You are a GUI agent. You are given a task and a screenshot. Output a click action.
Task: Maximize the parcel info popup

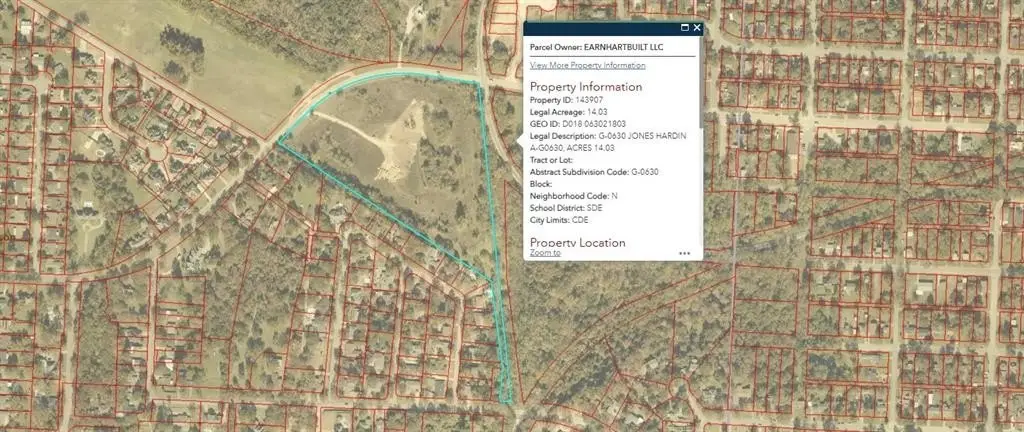(685, 28)
